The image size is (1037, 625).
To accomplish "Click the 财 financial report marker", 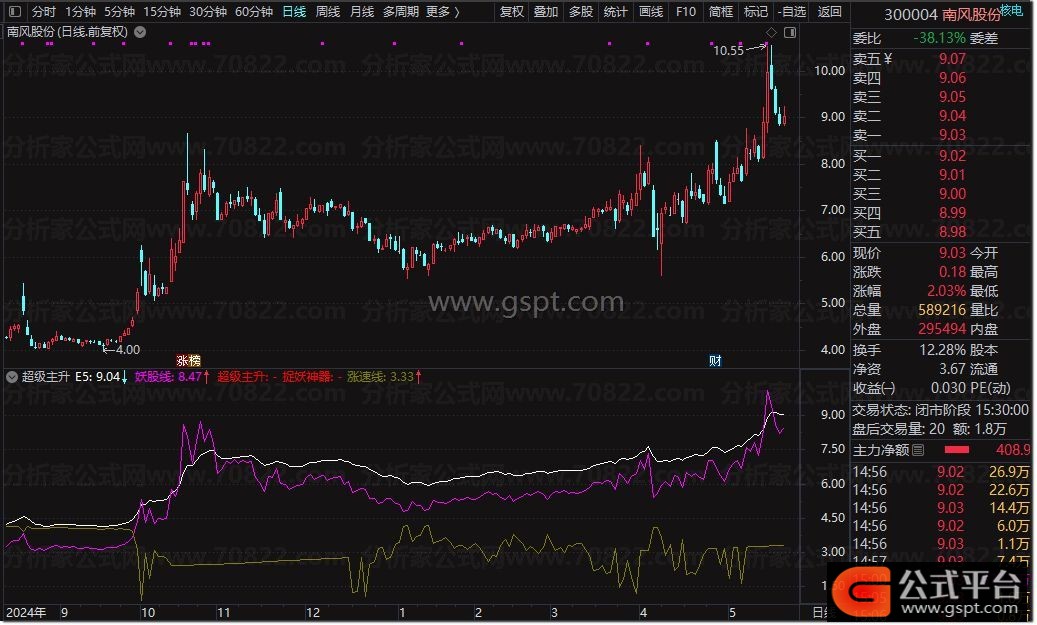I will coord(715,360).
